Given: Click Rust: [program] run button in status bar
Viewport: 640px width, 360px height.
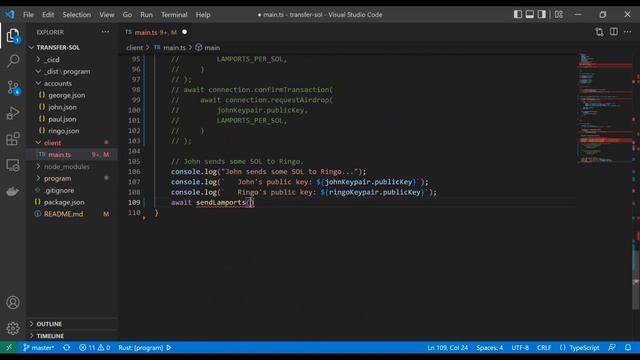Looking at the screenshot, I should [145, 348].
